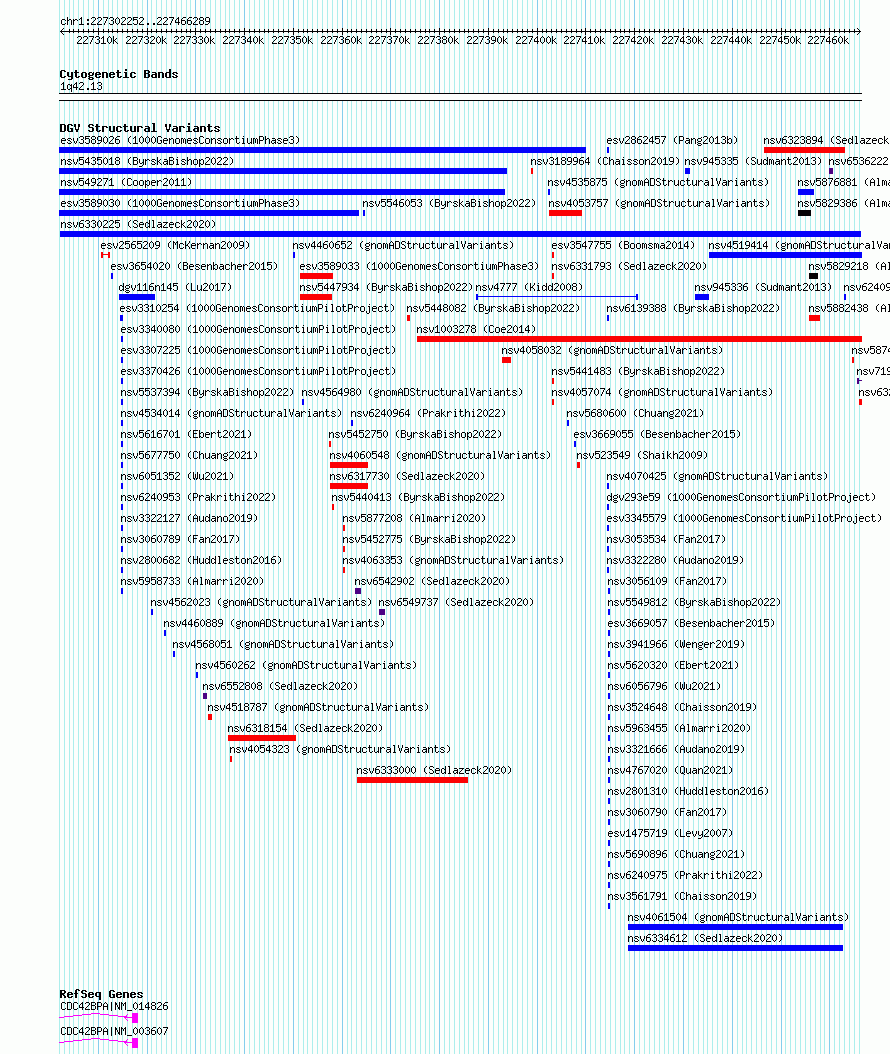The image size is (890, 1054).
Task: Click nsv4777 (Kidd2008) span line
Action: [557, 296]
